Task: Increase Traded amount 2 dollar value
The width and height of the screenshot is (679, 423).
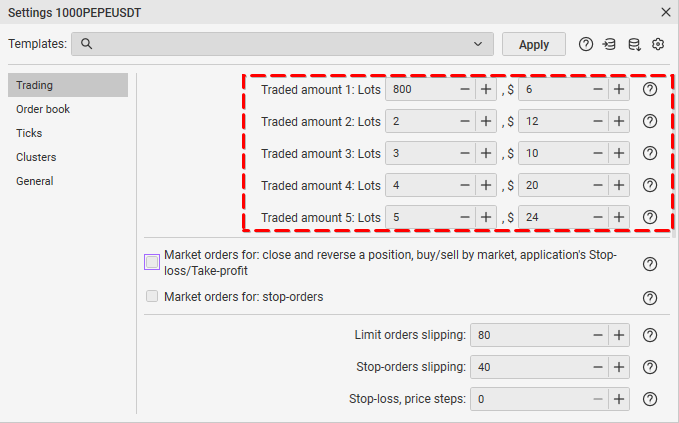Action: (619, 121)
